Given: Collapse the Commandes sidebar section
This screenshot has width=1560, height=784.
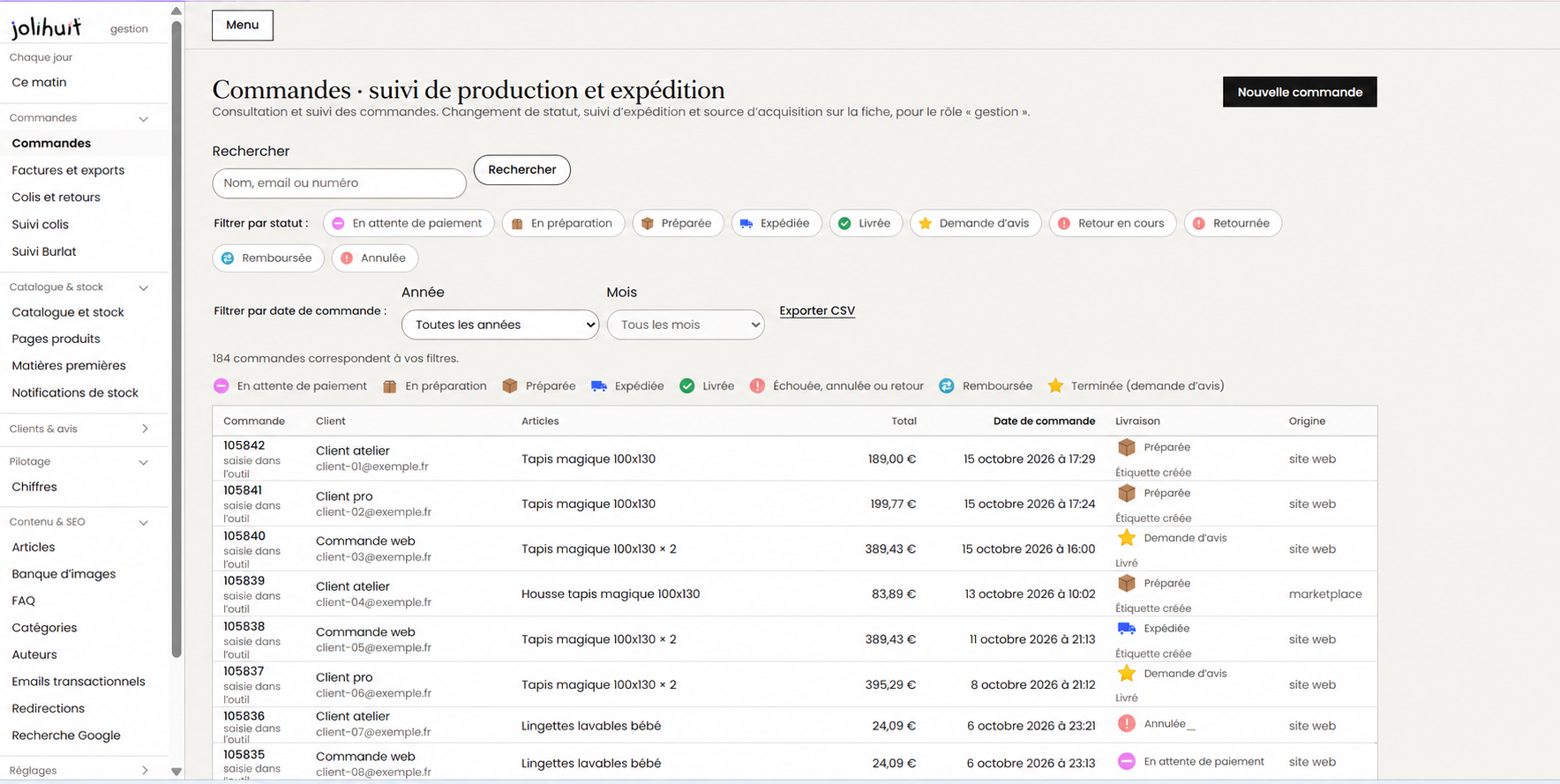Looking at the screenshot, I should [x=143, y=118].
